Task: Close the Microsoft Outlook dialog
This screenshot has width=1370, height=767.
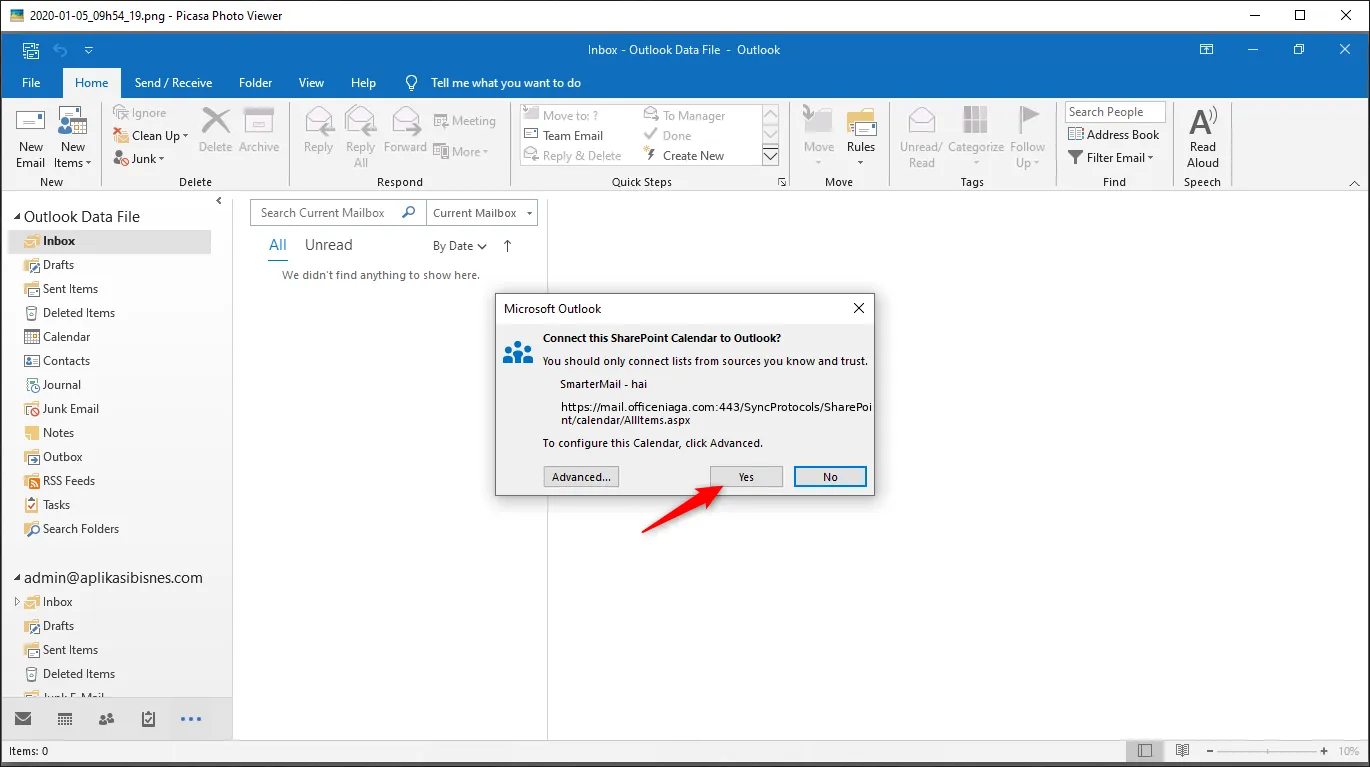Action: (x=858, y=309)
